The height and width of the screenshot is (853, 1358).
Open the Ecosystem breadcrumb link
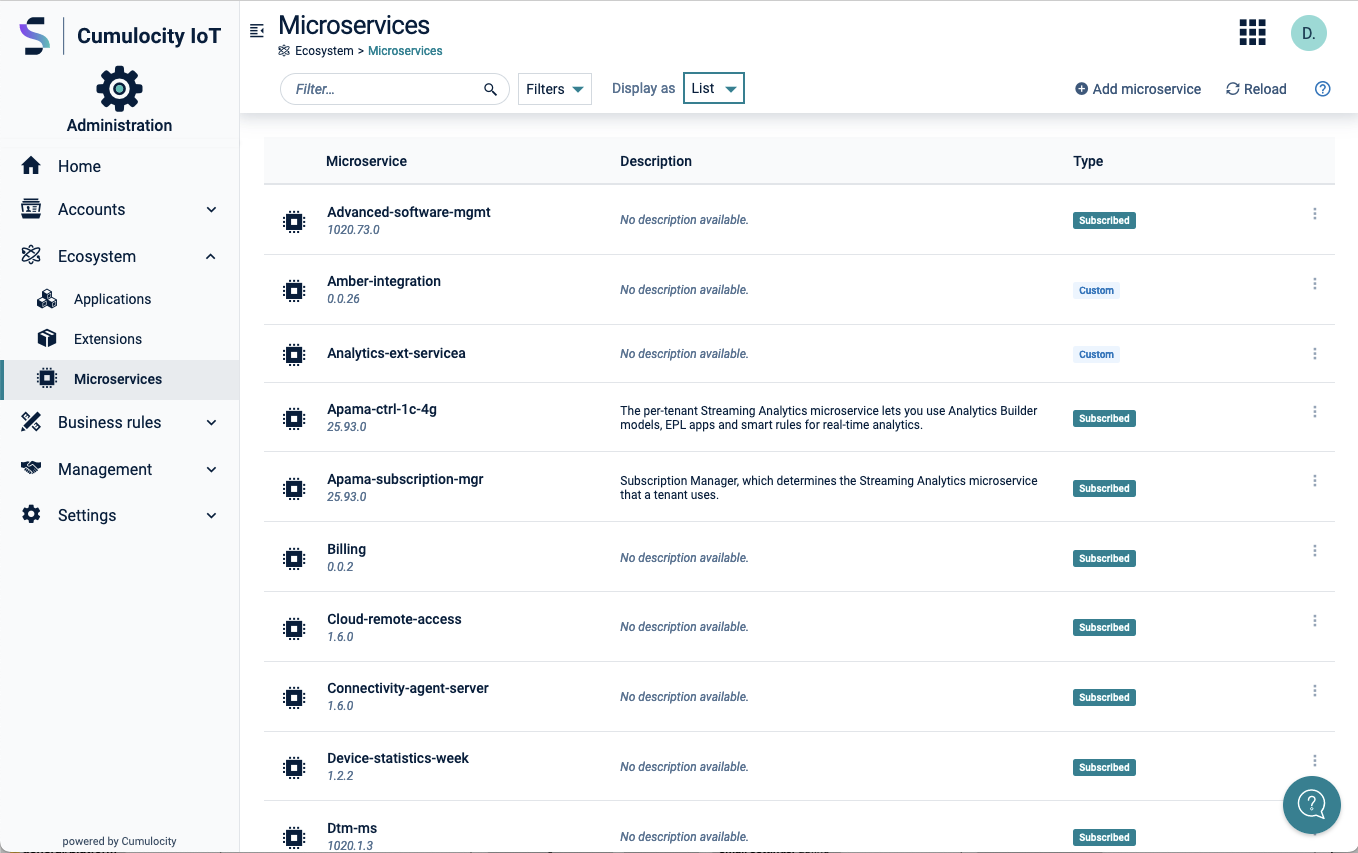pos(324,50)
